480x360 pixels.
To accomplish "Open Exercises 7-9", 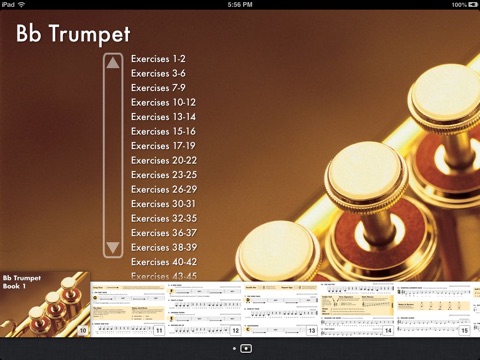I will click(x=158, y=88).
